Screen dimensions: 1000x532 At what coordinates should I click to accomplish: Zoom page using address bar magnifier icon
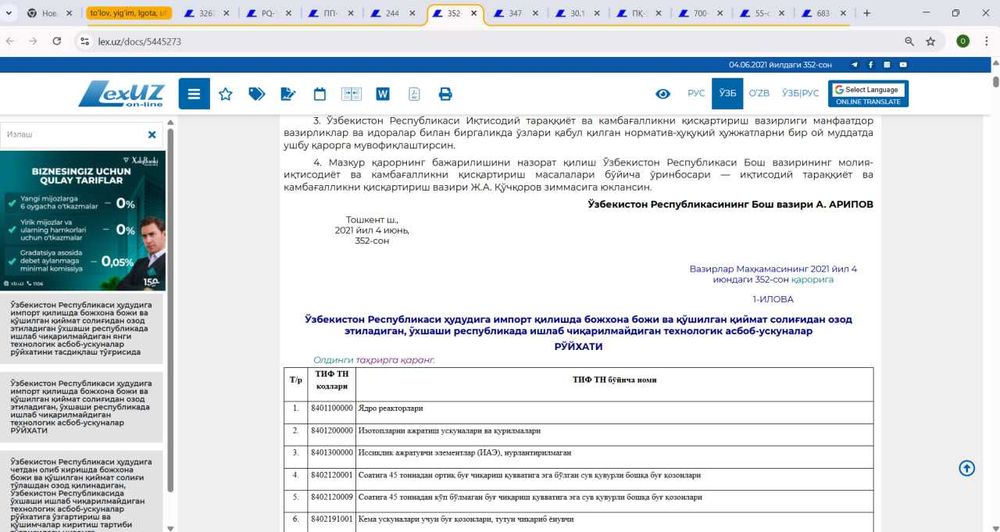909,41
